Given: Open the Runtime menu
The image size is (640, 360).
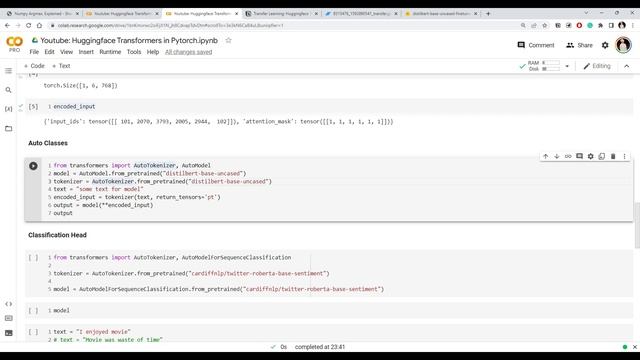Looking at the screenshot, I should click(110, 52).
